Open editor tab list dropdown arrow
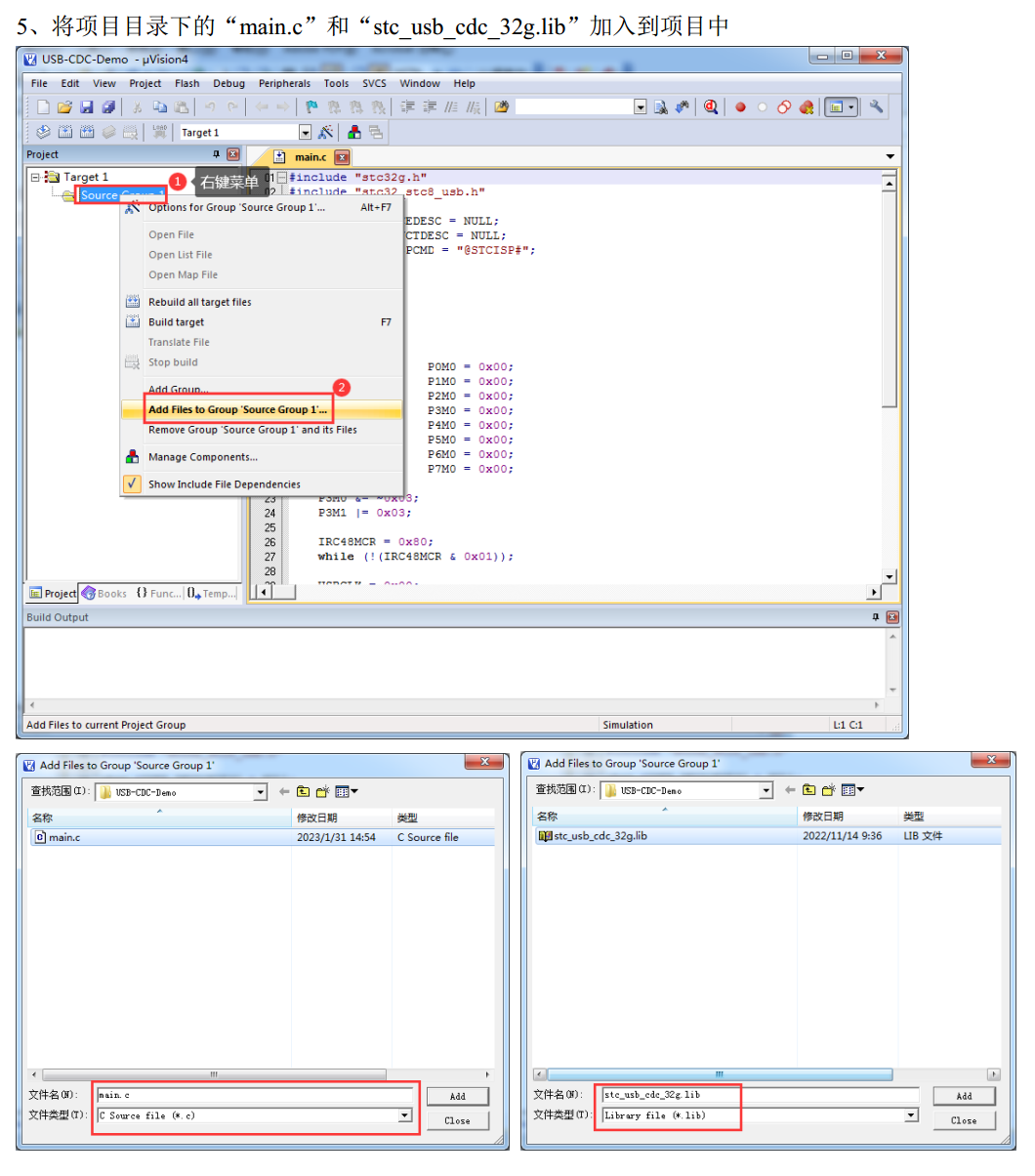 tap(890, 157)
